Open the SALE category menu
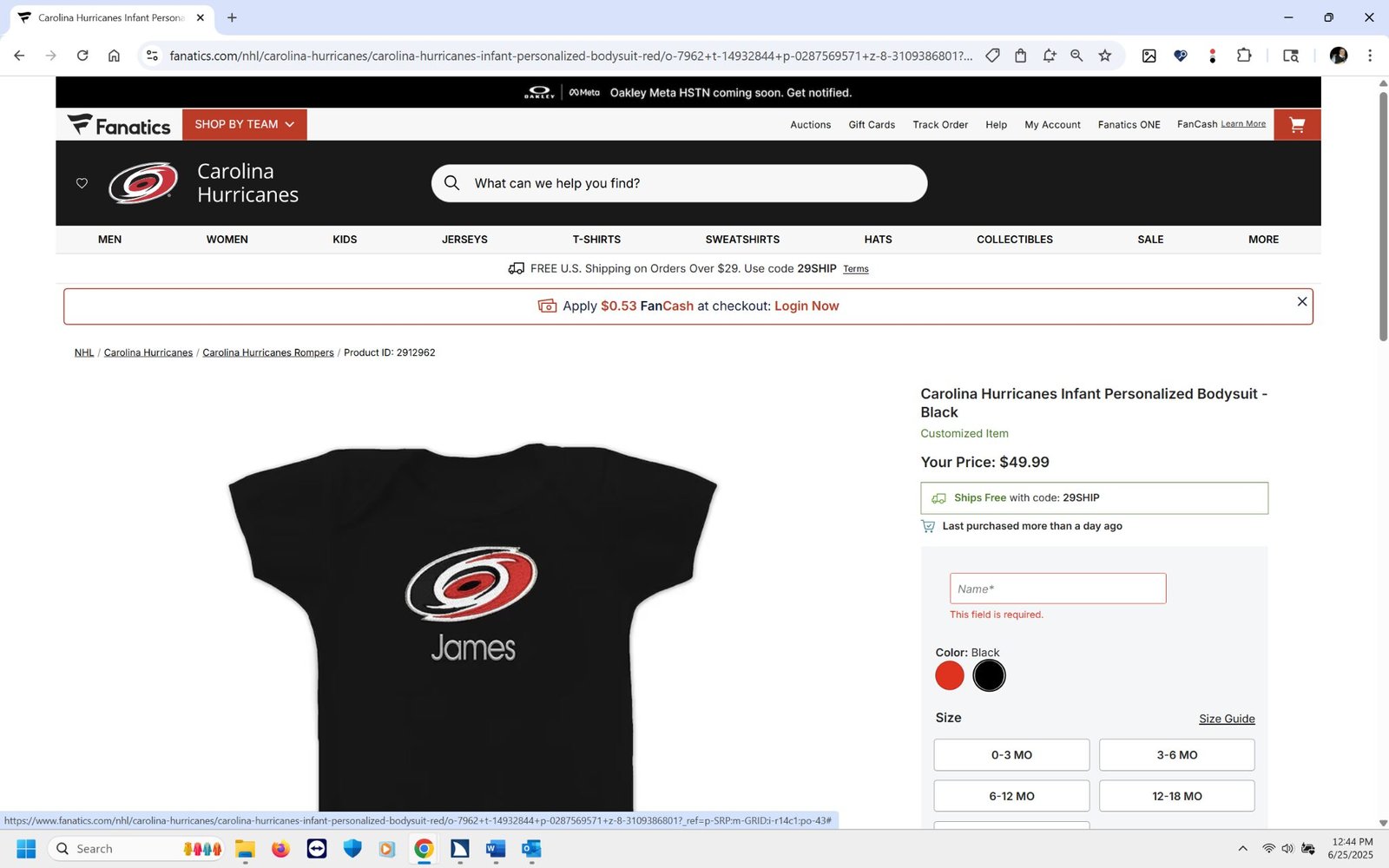Screen dimensions: 1389x868 pos(1150,240)
